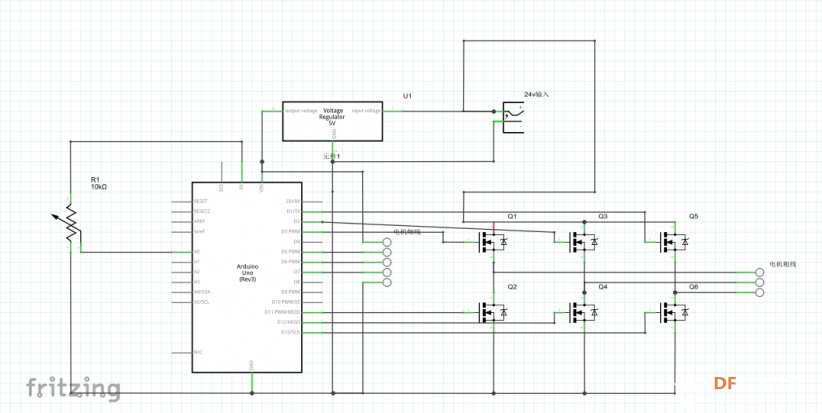Click the A5/SCL pin label
Image resolution: width=822 pixels, height=413 pixels.
(x=201, y=302)
